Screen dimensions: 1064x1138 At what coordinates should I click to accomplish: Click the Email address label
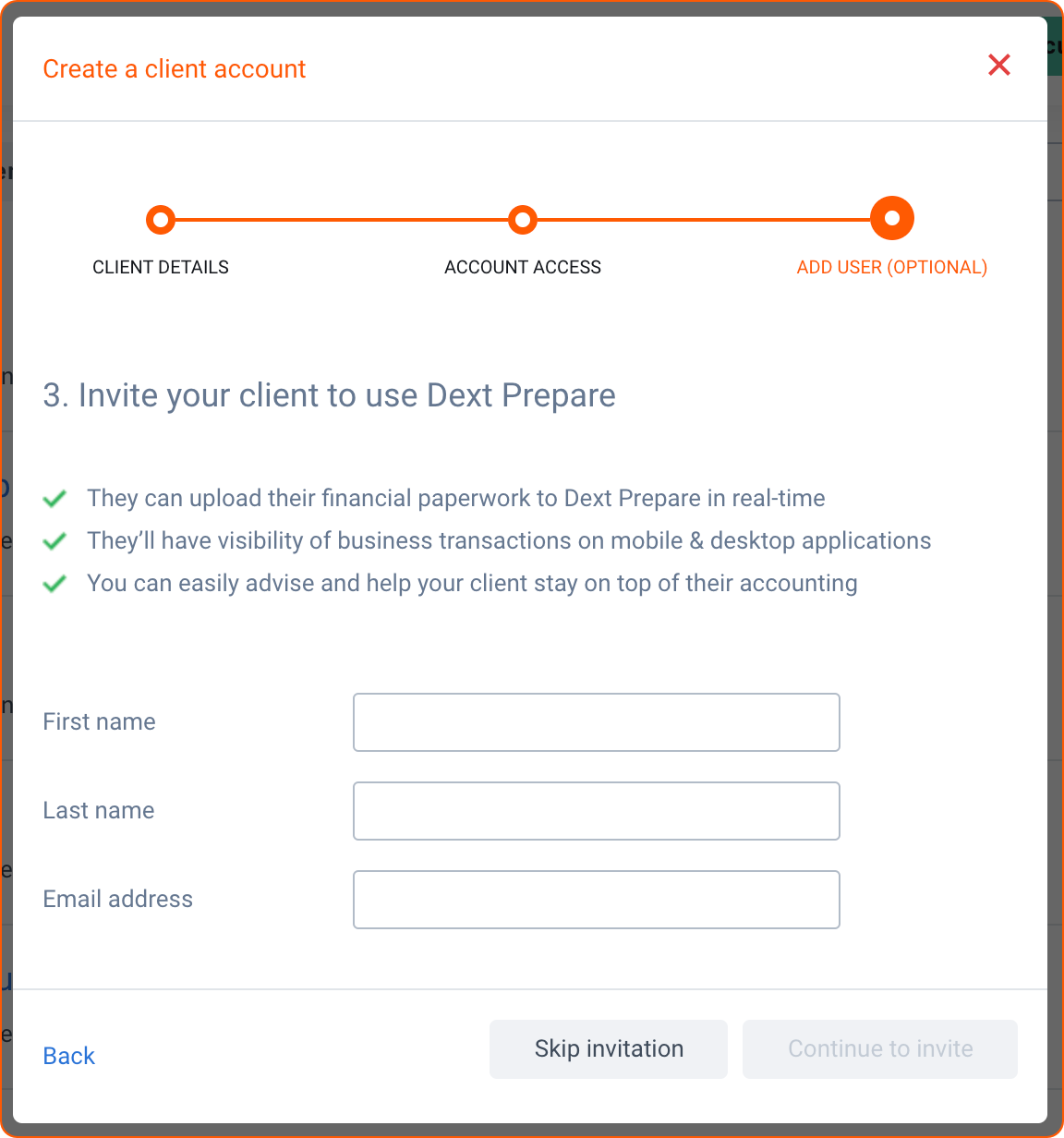click(118, 899)
